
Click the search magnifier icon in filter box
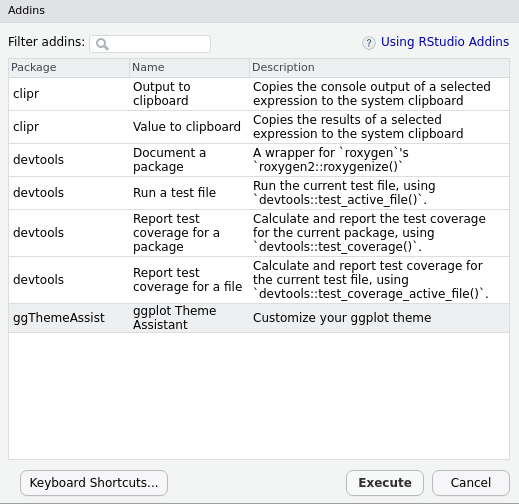102,44
